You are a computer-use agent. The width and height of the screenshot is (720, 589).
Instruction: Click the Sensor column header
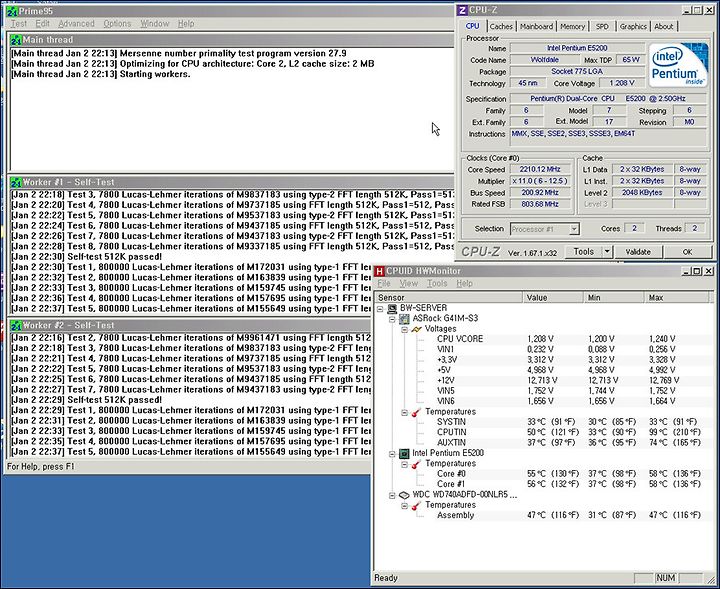449,297
